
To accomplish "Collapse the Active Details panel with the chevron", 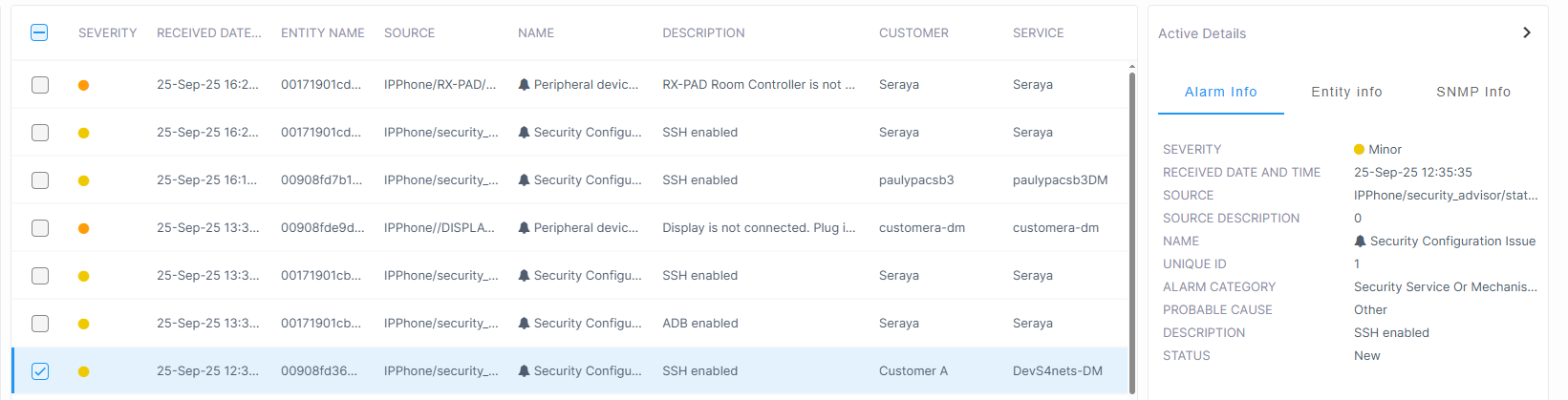I will tap(1526, 32).
